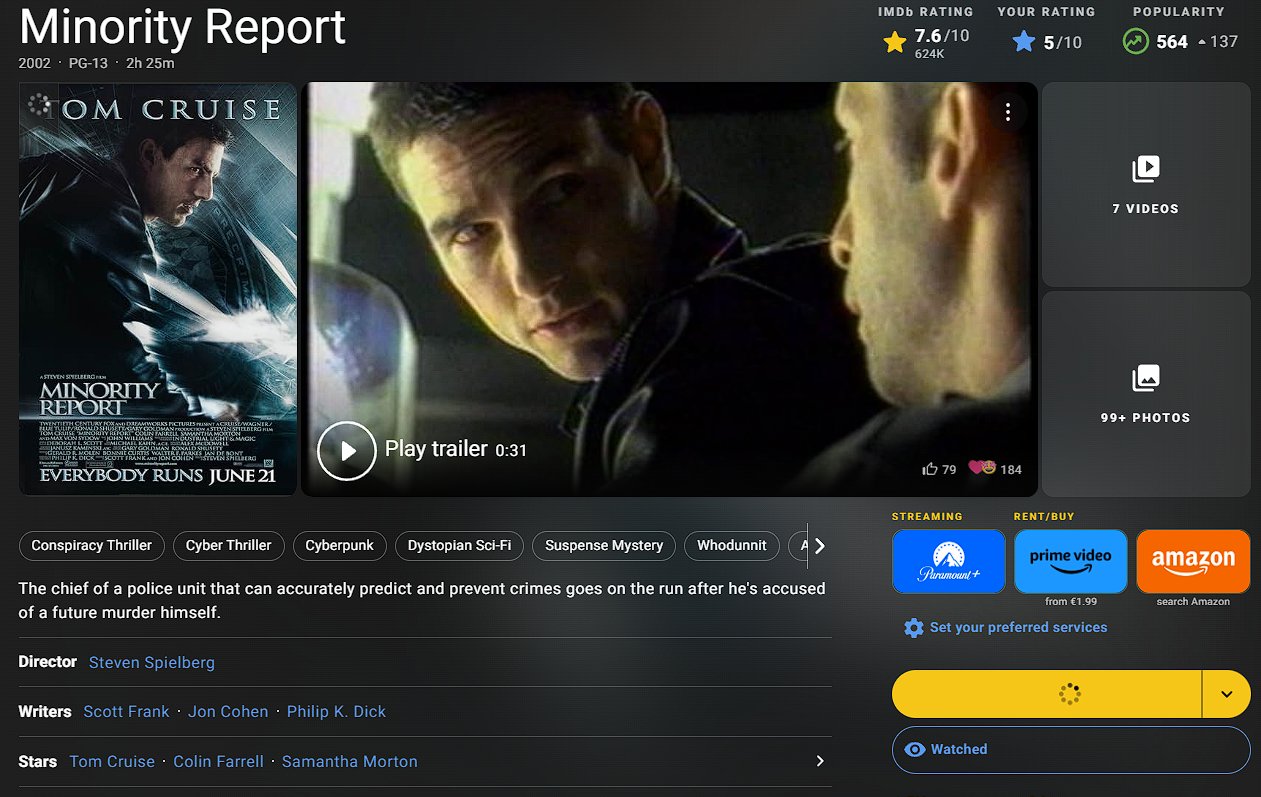This screenshot has width=1261, height=797.
Task: Click the green popularity trend icon
Action: pyautogui.click(x=1135, y=42)
